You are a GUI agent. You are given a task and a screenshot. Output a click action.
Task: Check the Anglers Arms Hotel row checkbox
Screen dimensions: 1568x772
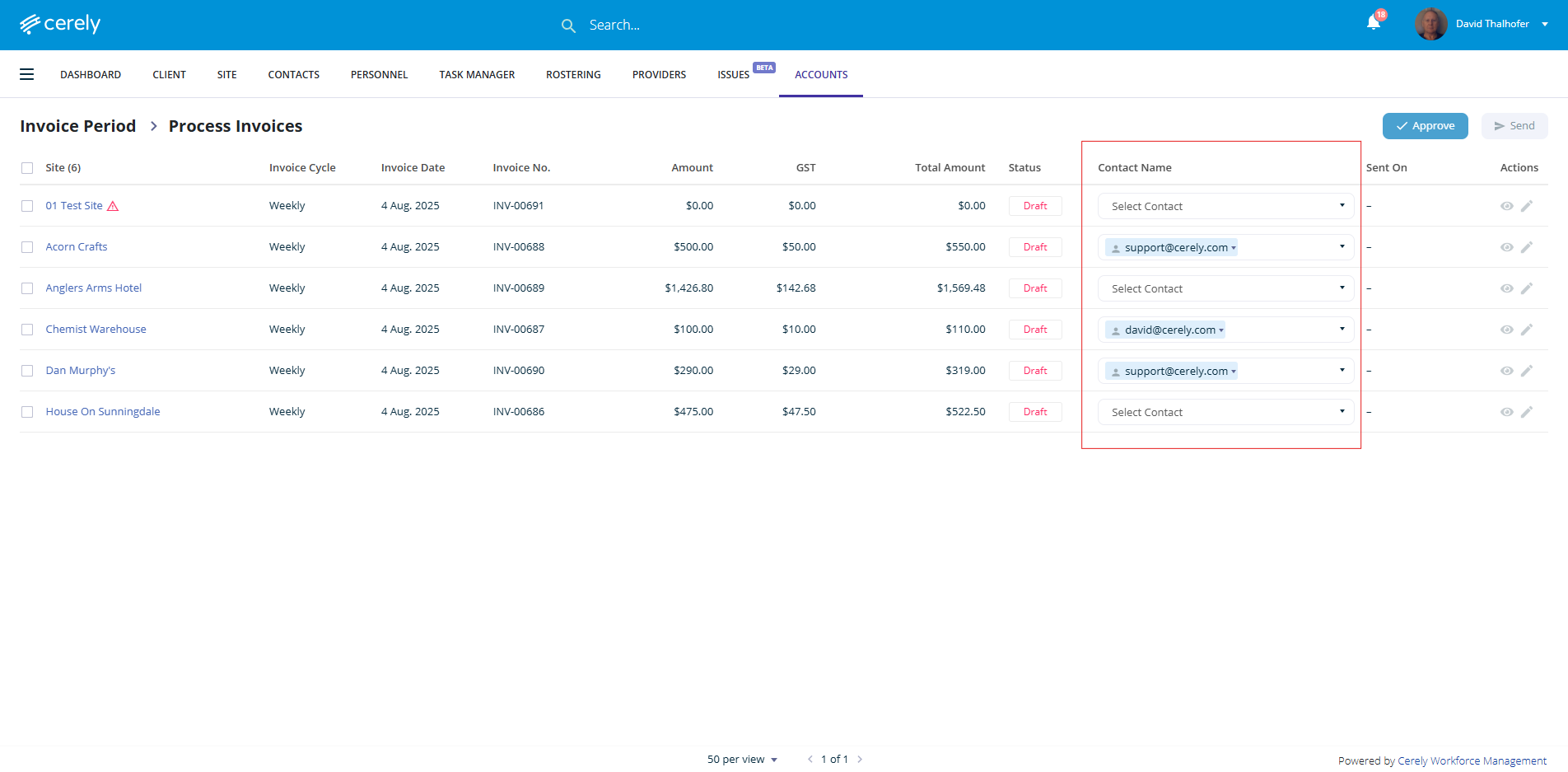click(x=27, y=288)
